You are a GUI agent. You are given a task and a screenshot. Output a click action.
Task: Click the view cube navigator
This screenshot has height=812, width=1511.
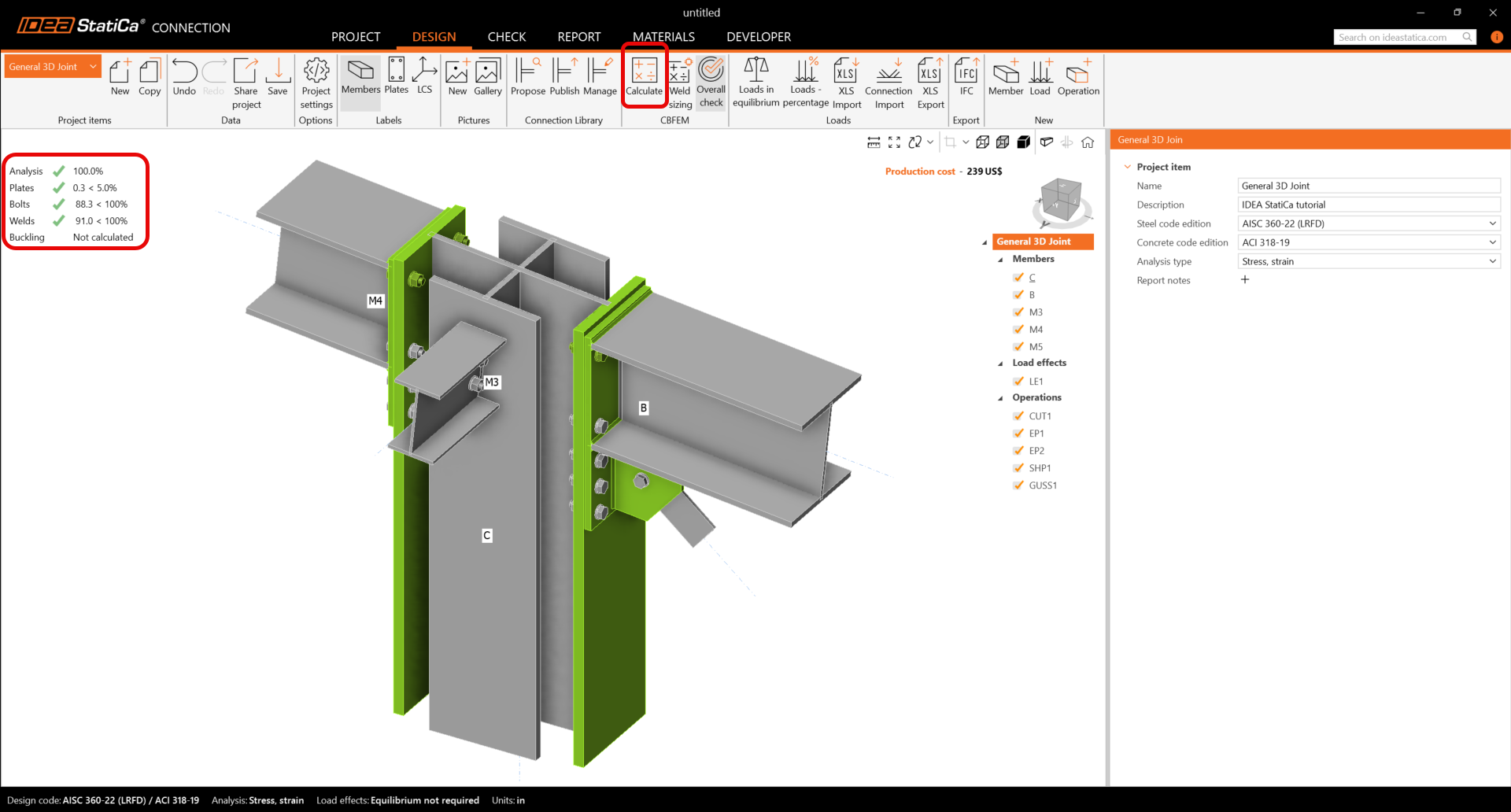tap(1061, 199)
